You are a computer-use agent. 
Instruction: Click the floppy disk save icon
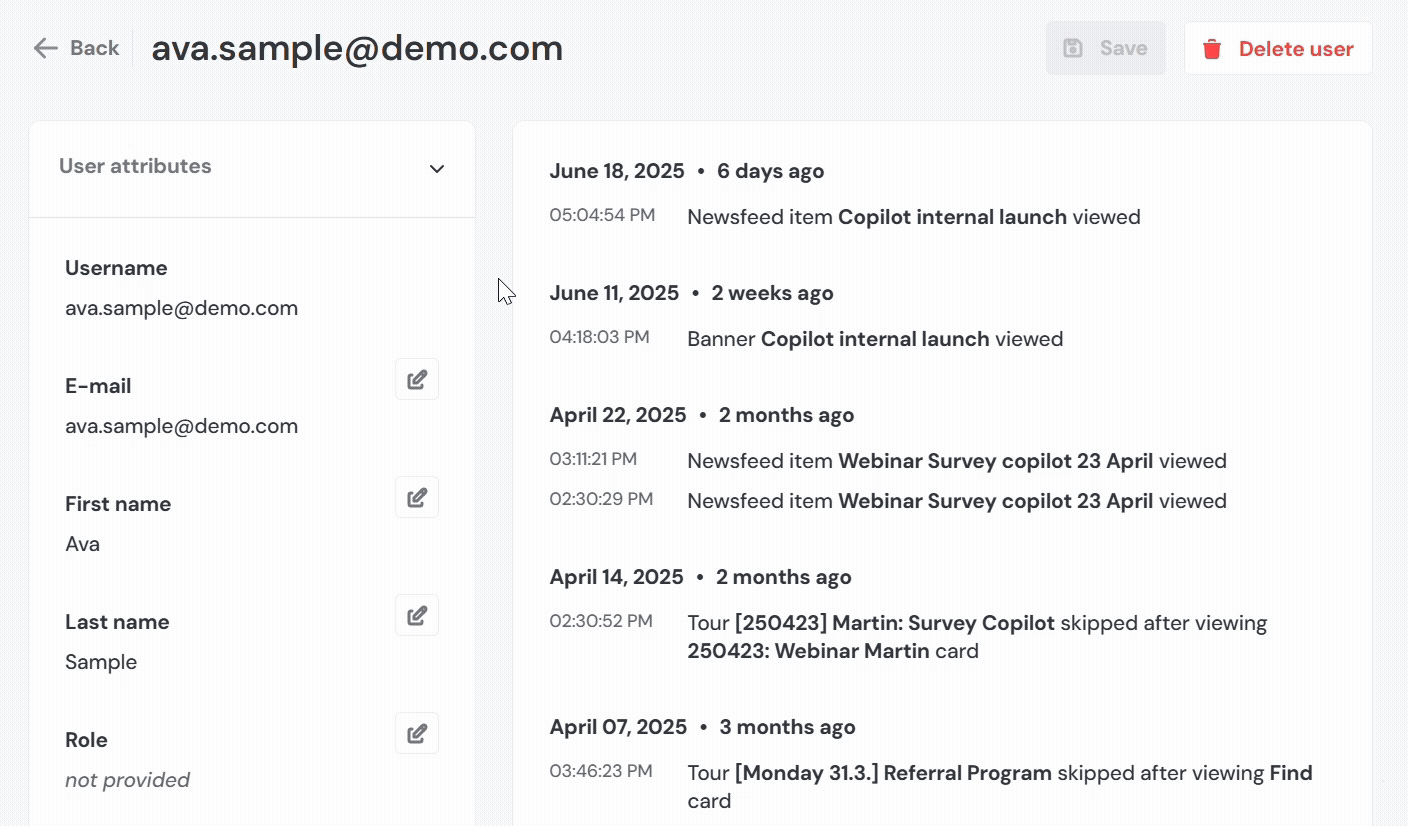pos(1073,48)
